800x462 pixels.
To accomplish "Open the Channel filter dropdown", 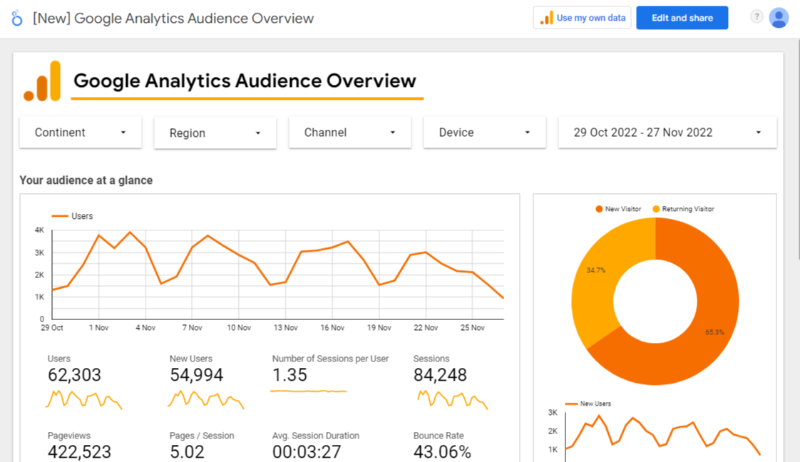I will (350, 133).
